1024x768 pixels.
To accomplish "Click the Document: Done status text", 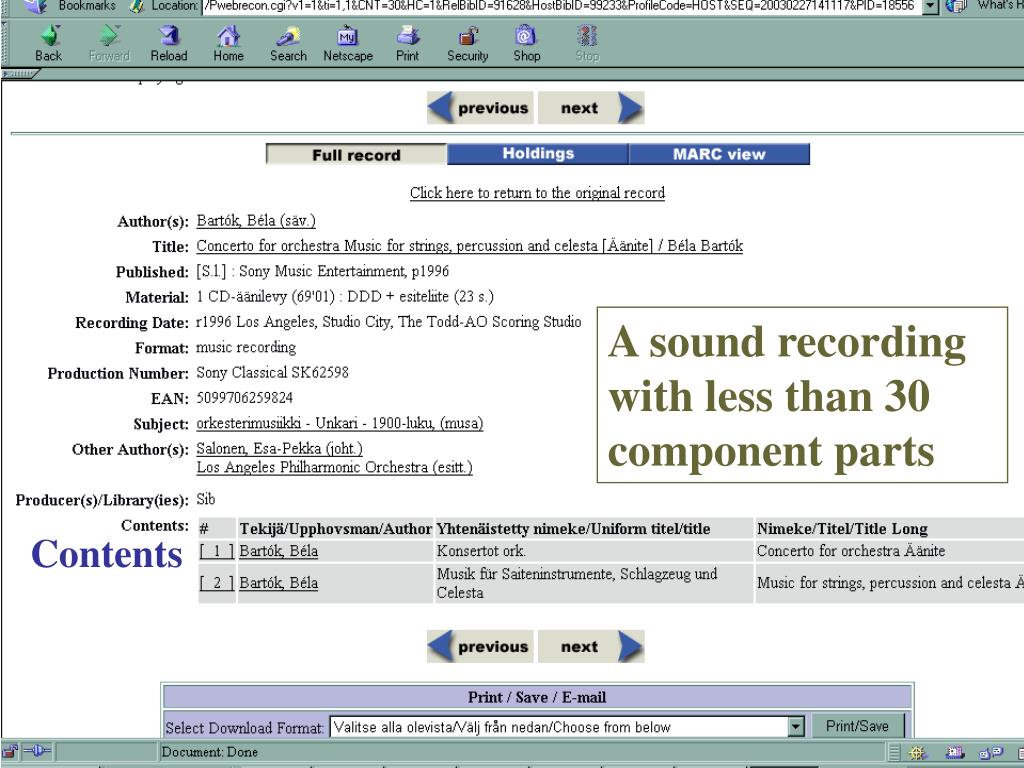I will coord(210,752).
